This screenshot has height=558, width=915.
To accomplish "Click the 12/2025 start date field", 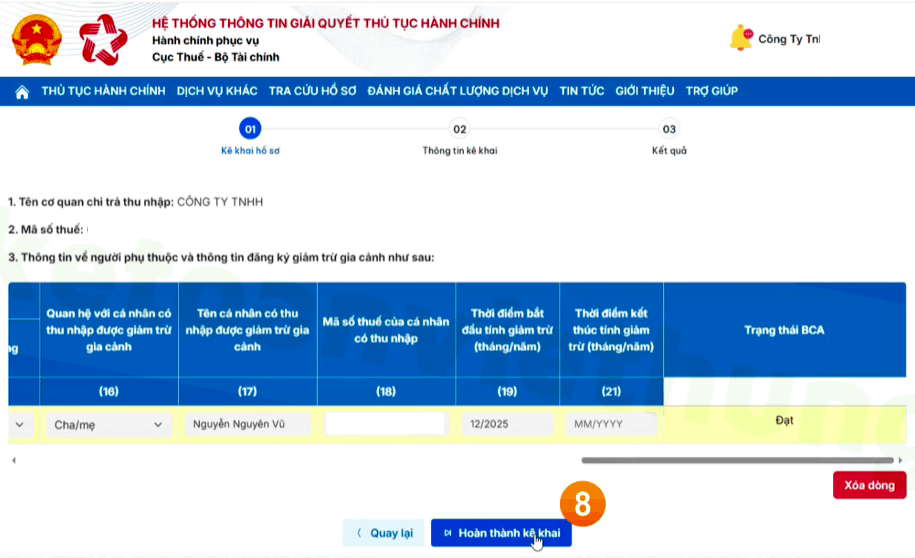I will tap(507, 424).
